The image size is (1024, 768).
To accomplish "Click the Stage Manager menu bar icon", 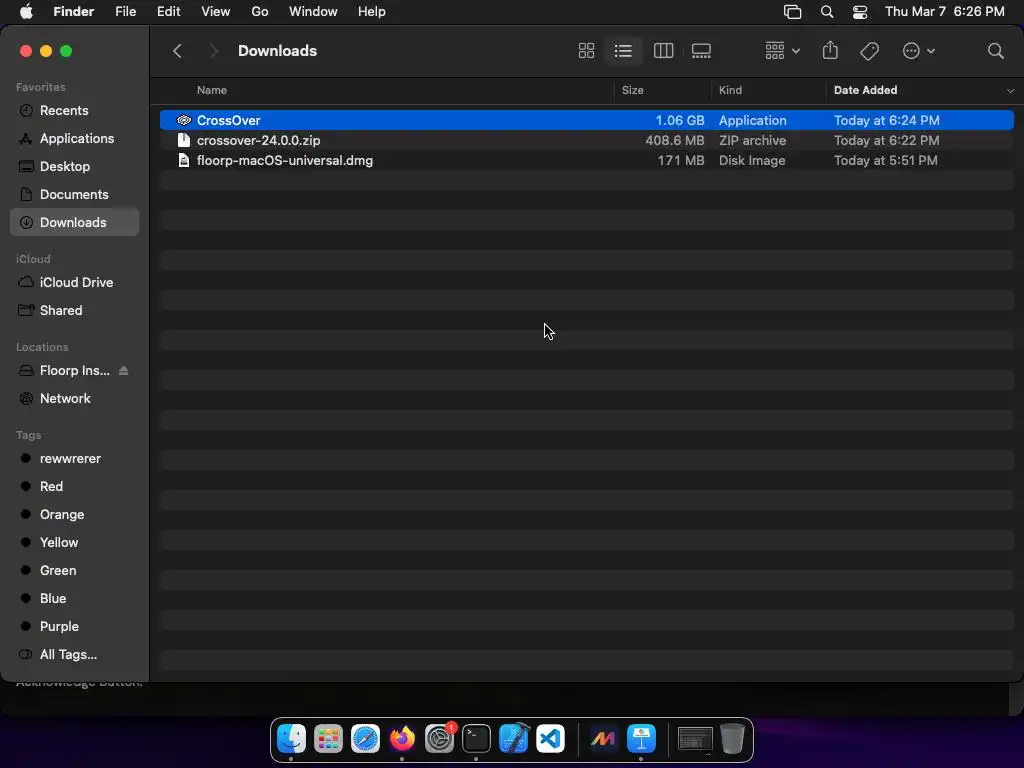I will tap(792, 12).
